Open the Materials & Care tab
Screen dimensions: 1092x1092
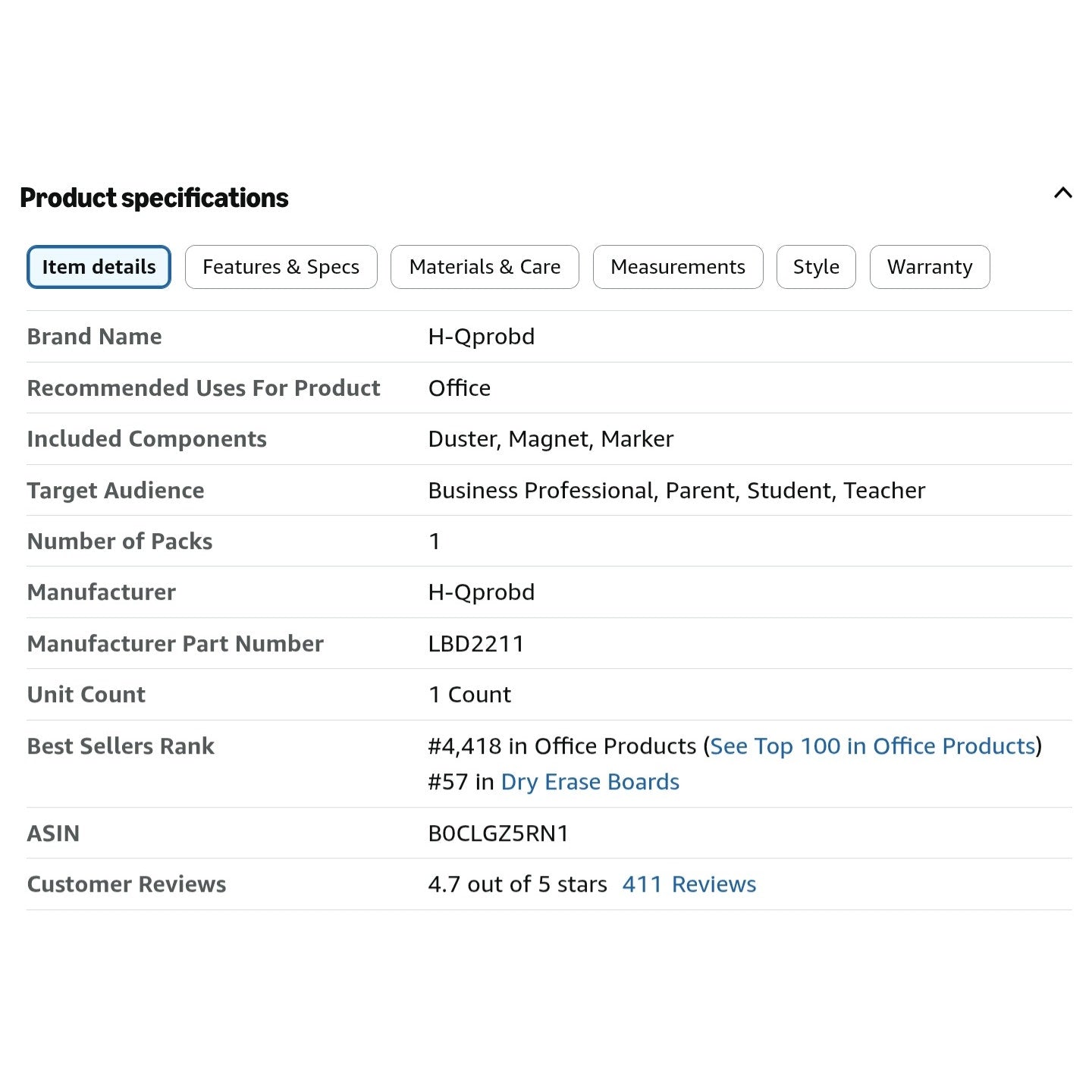click(485, 267)
